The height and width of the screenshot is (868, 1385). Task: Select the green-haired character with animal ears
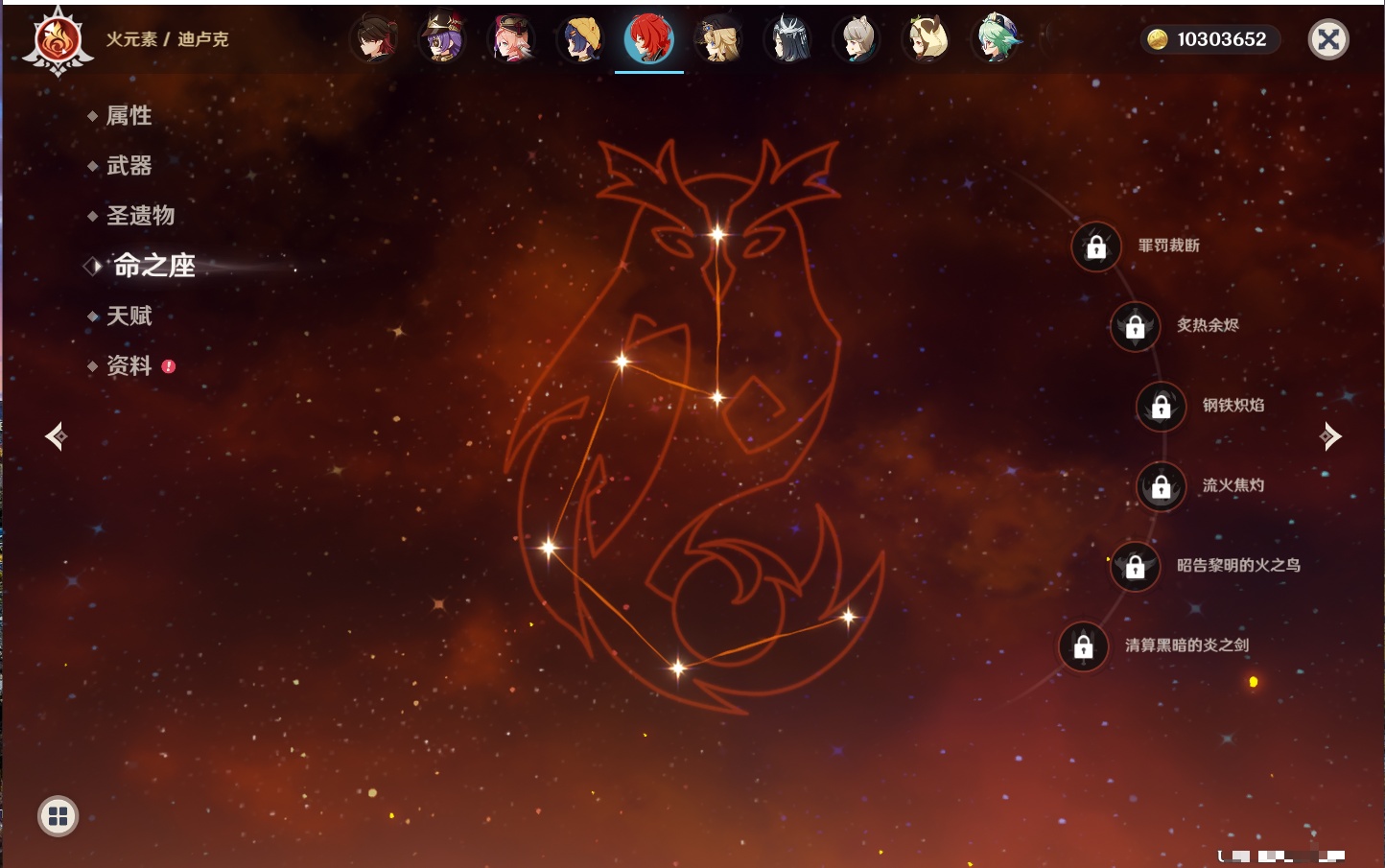pyautogui.click(x=997, y=39)
